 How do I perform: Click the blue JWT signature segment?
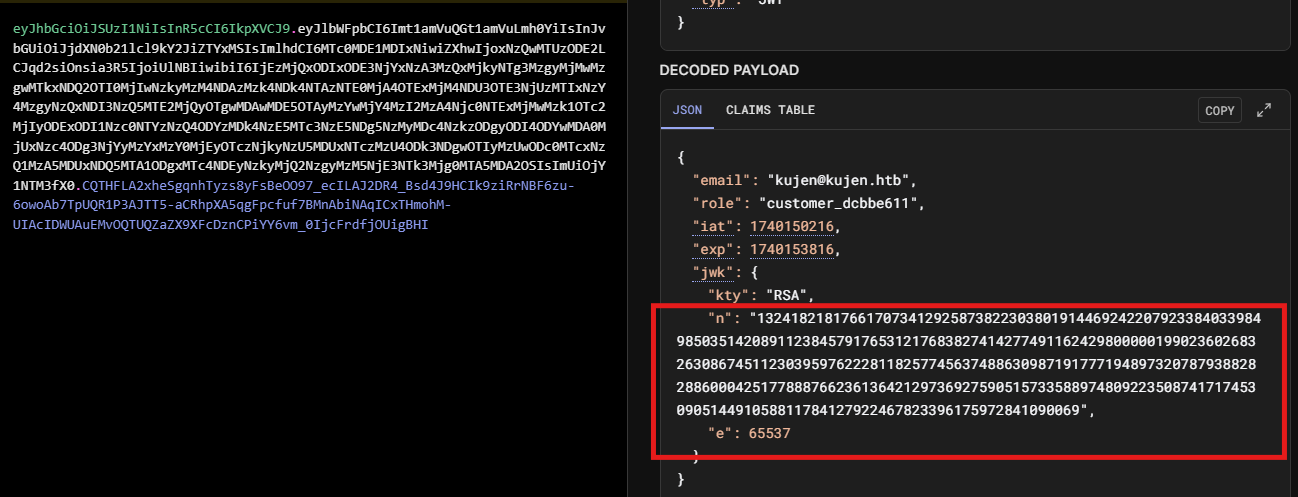point(292,205)
